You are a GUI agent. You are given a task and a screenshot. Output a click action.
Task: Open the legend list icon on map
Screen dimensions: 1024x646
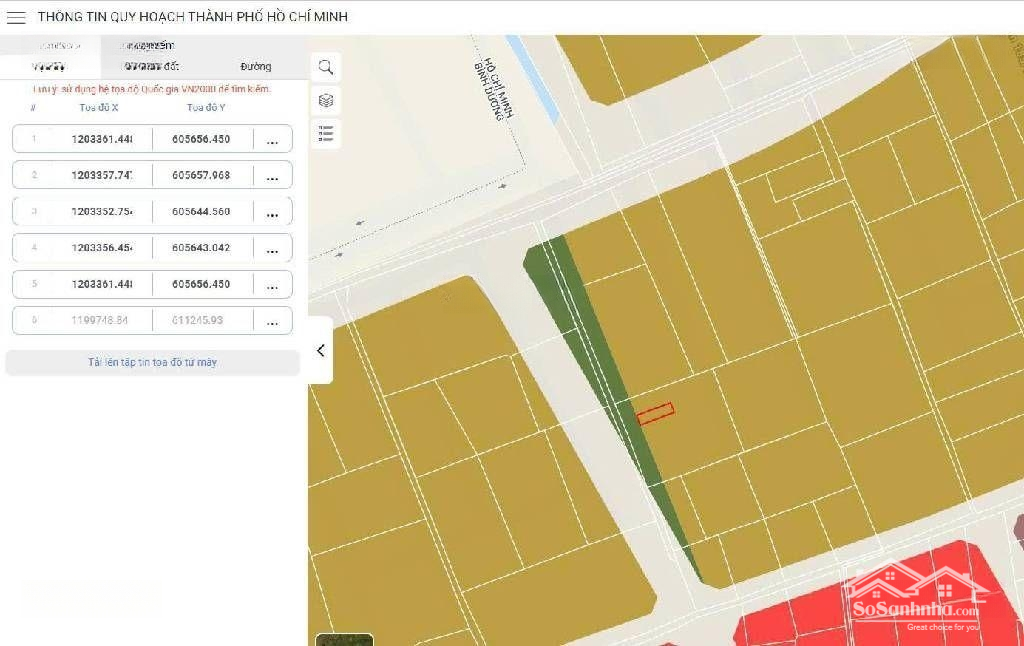pyautogui.click(x=326, y=133)
